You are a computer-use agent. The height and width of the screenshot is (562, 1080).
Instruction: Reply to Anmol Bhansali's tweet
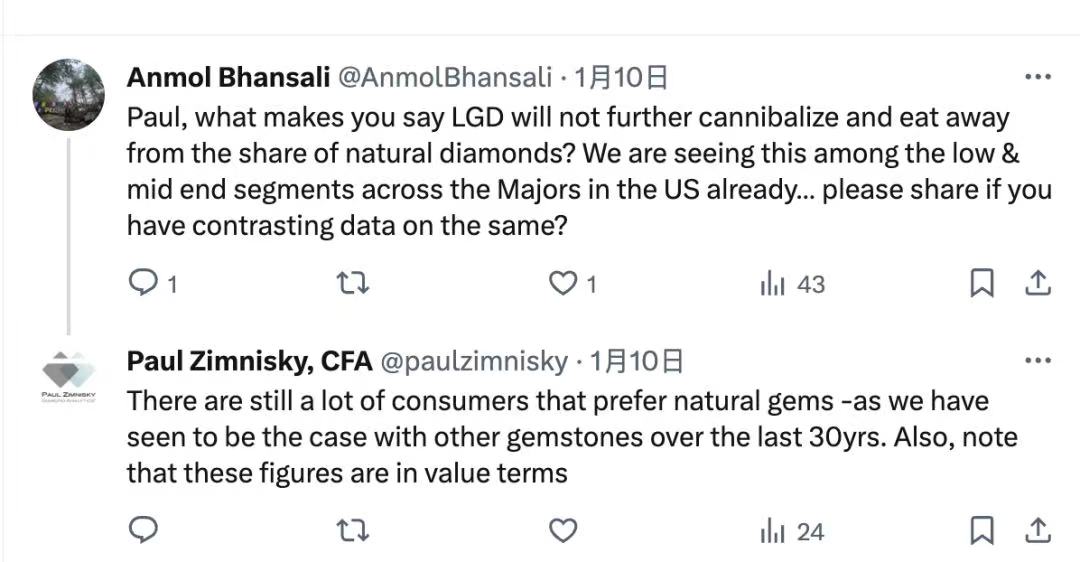[x=144, y=284]
